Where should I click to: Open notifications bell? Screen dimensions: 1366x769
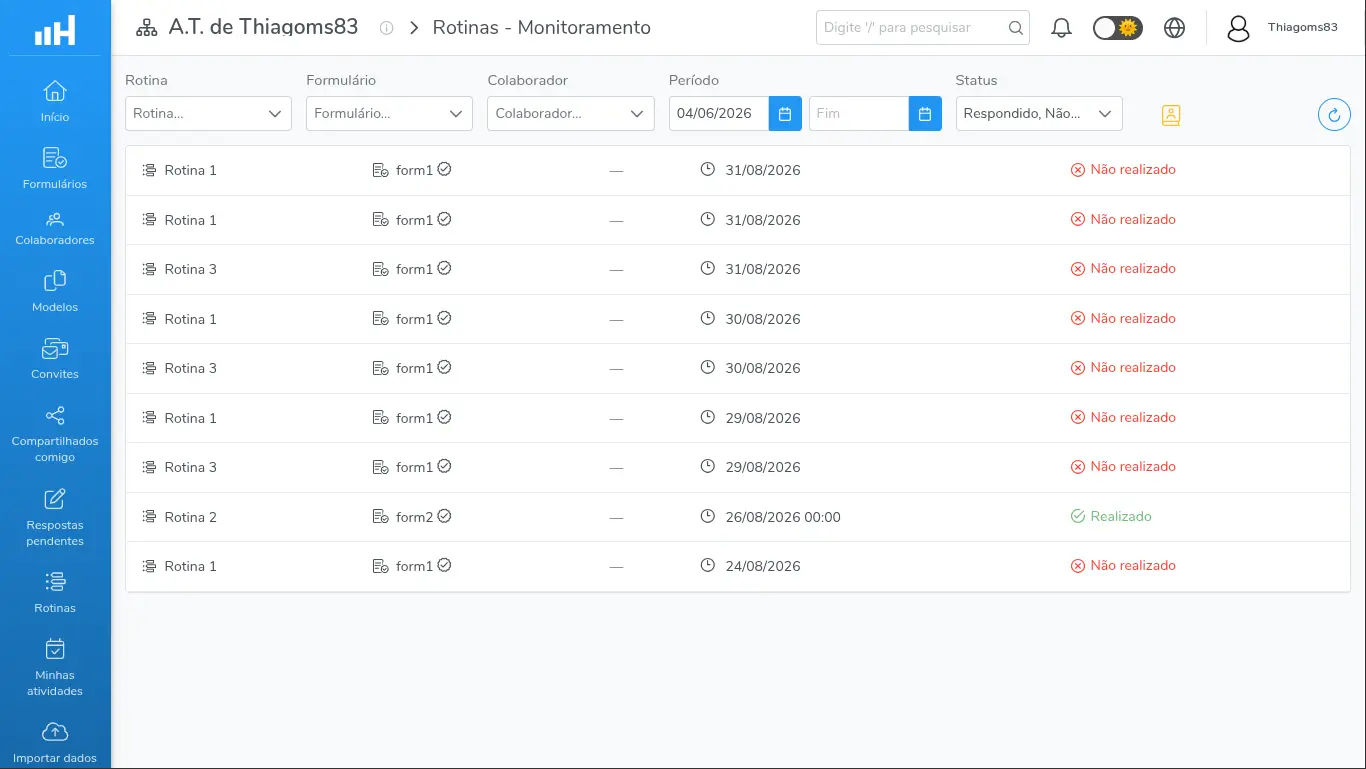[x=1062, y=28]
